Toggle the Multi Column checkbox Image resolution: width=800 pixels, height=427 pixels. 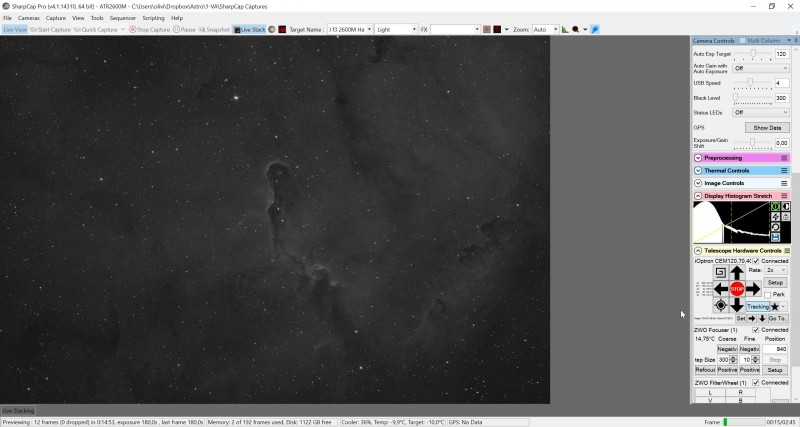(742, 40)
